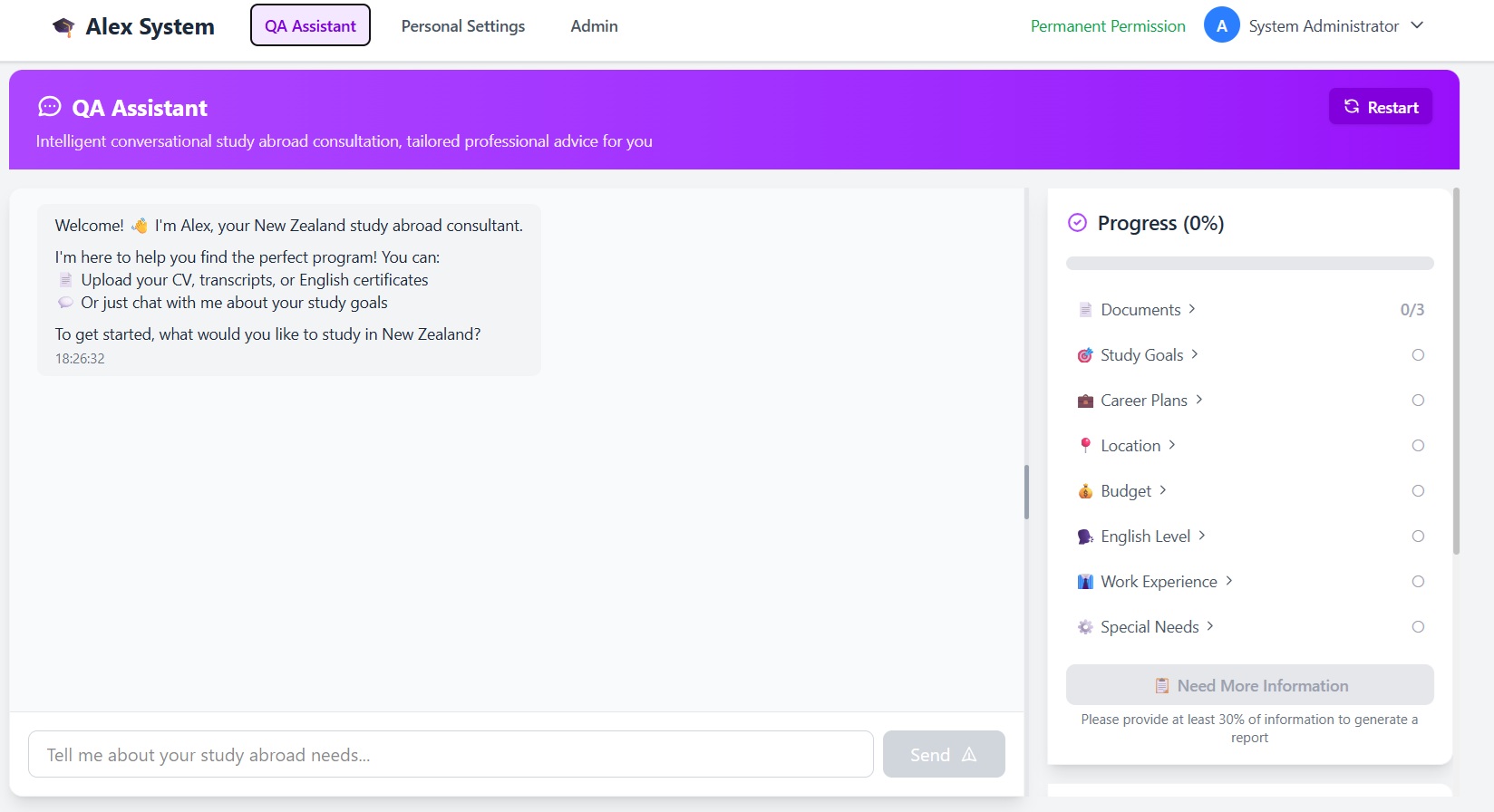Click the "Intelligent conversational study abroad" subtitle
This screenshot has height=812, width=1494.
(x=344, y=141)
